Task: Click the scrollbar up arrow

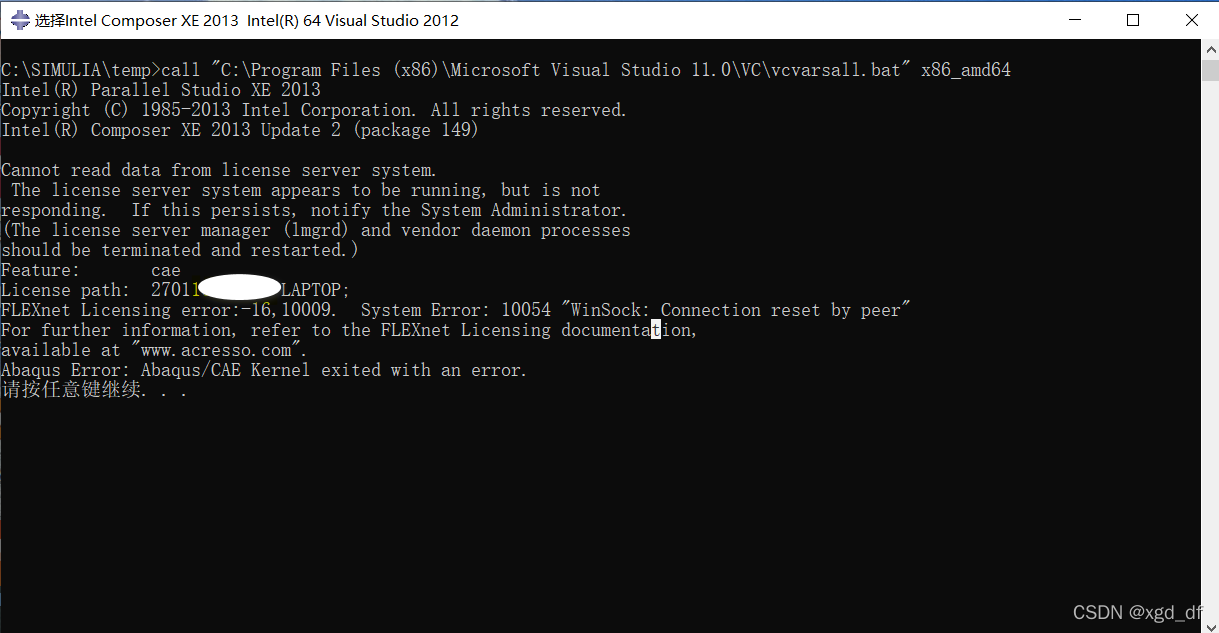Action: pyautogui.click(x=1210, y=49)
